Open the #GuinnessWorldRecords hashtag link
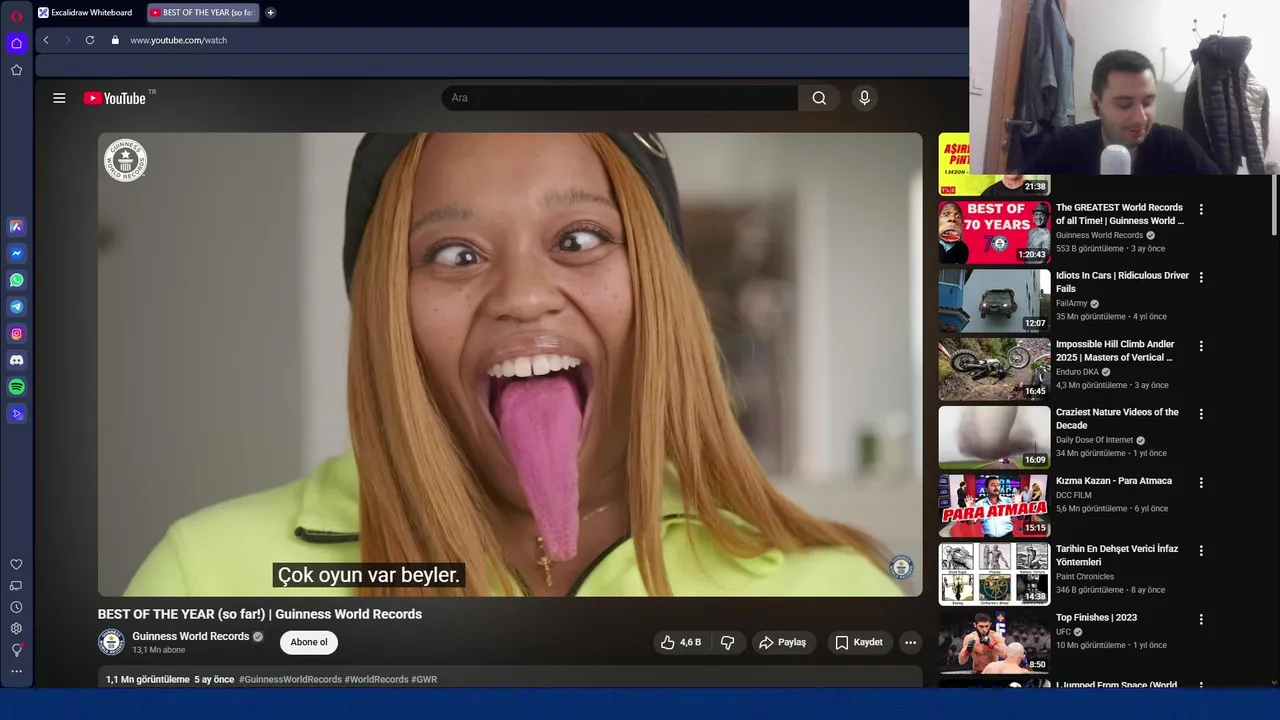The width and height of the screenshot is (1280, 720). (290, 679)
